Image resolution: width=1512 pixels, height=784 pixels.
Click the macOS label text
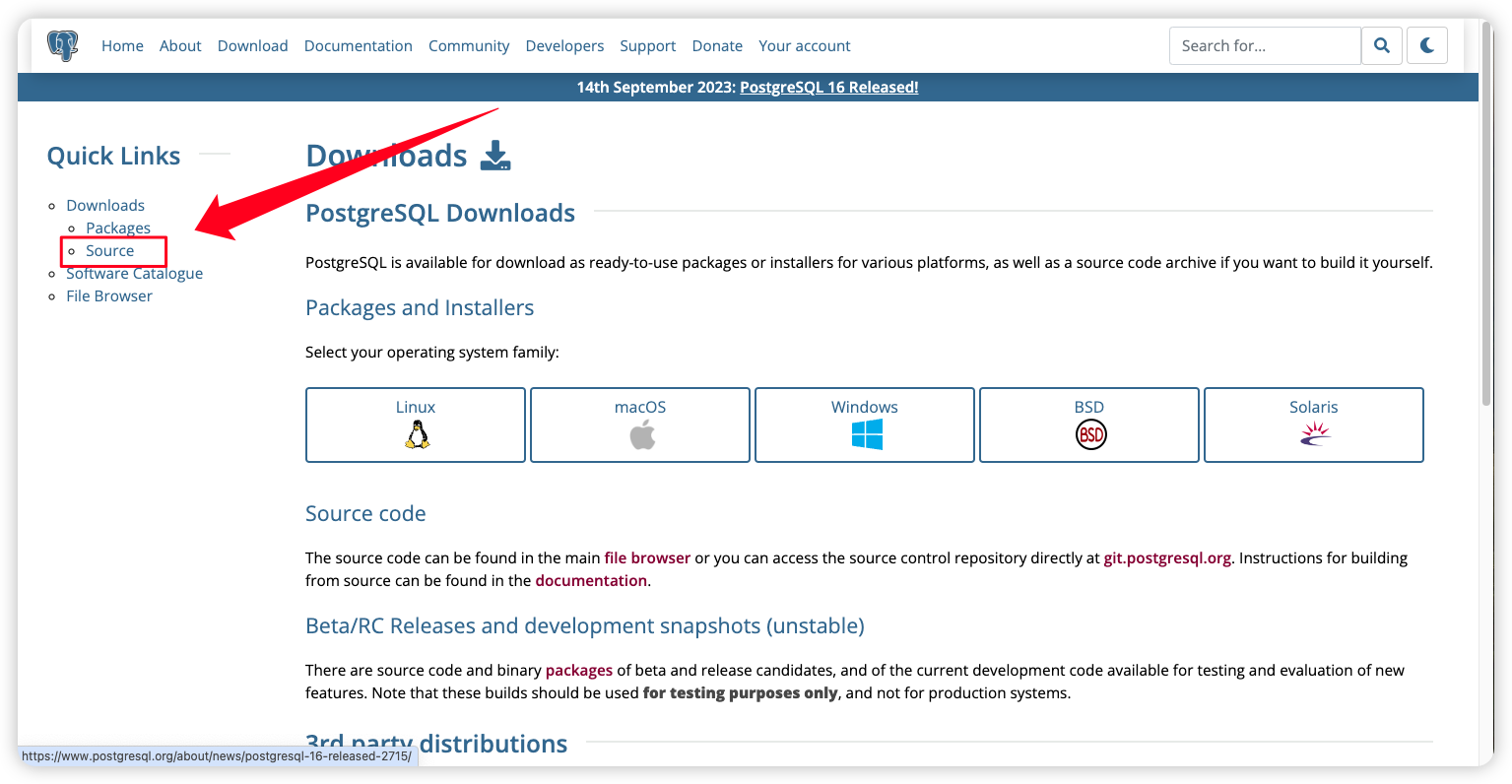(640, 407)
